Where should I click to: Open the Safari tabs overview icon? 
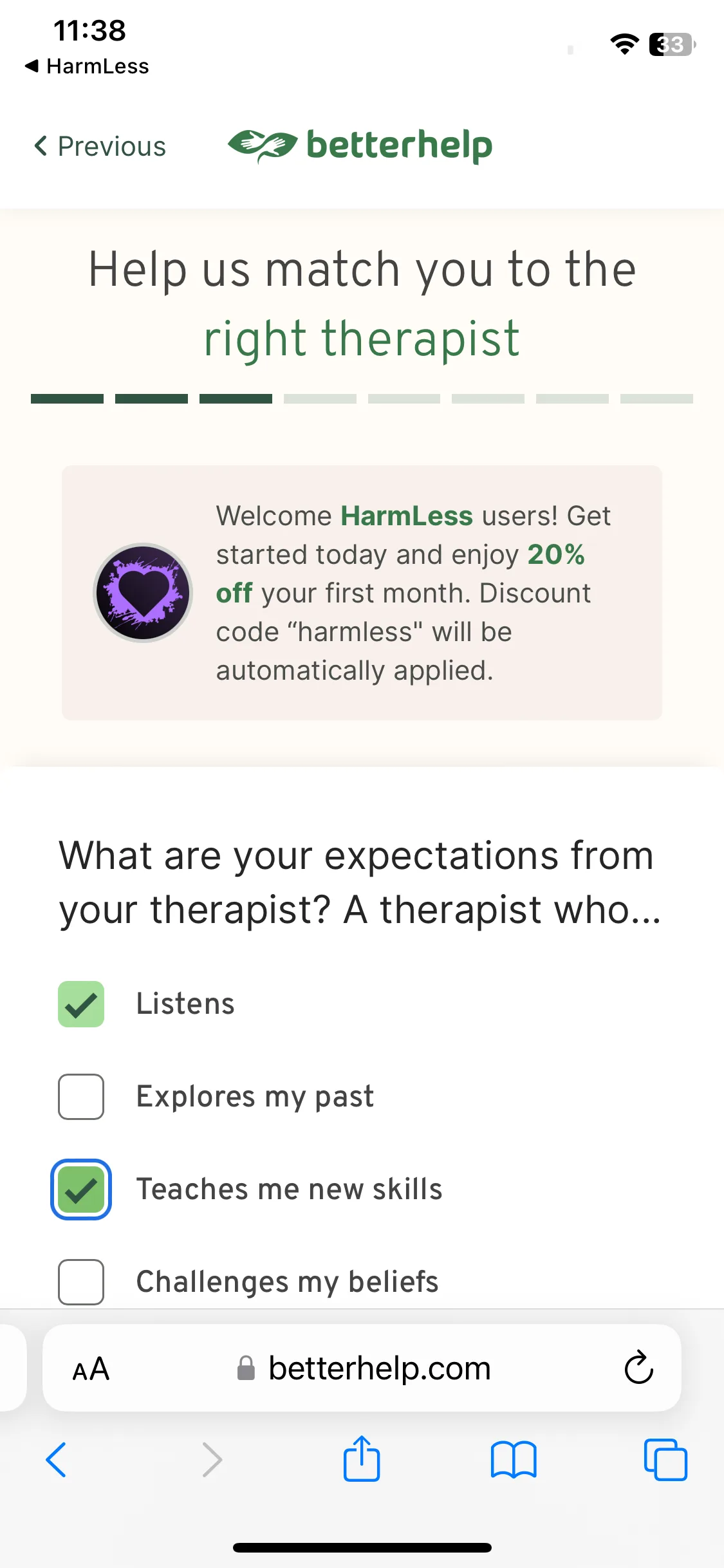point(665,1459)
